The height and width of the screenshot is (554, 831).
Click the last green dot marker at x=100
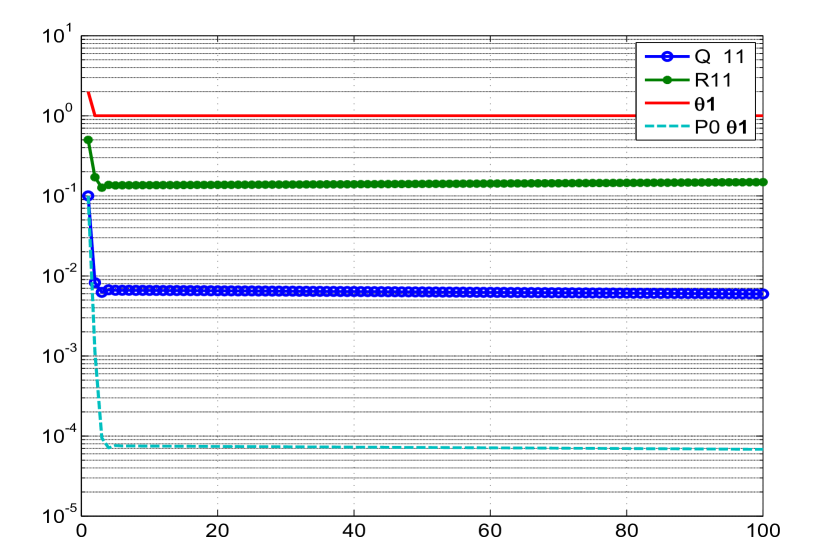(x=762, y=182)
